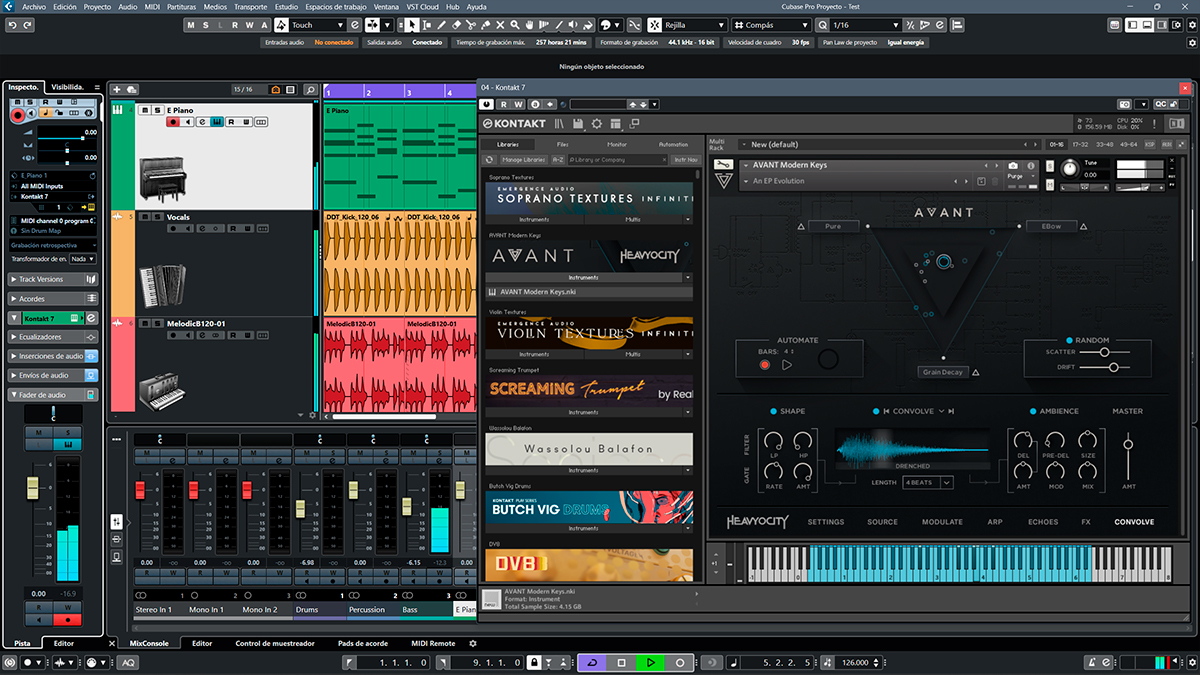
Task: Mute the E Piano track
Action: pyautogui.click(x=144, y=110)
